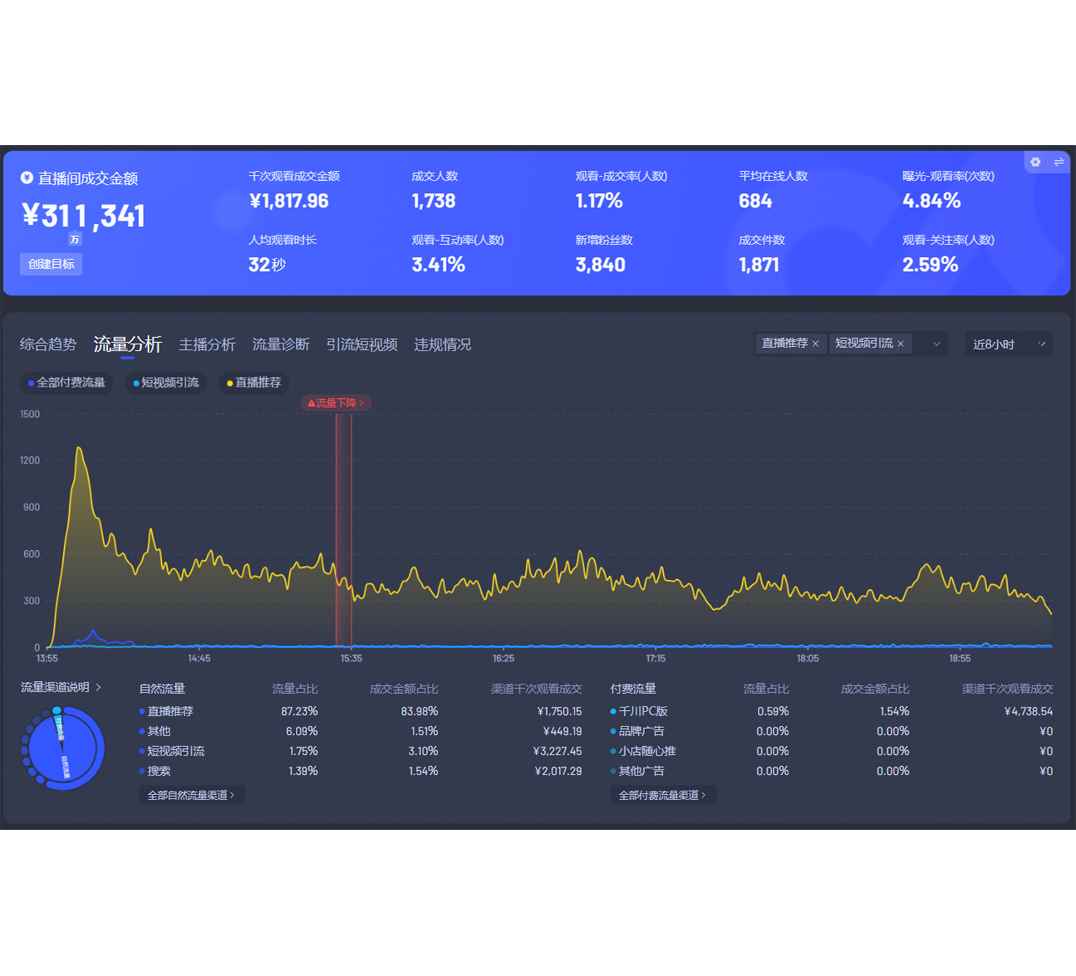Expand 流量渠道说明 chevron

(x=98, y=688)
